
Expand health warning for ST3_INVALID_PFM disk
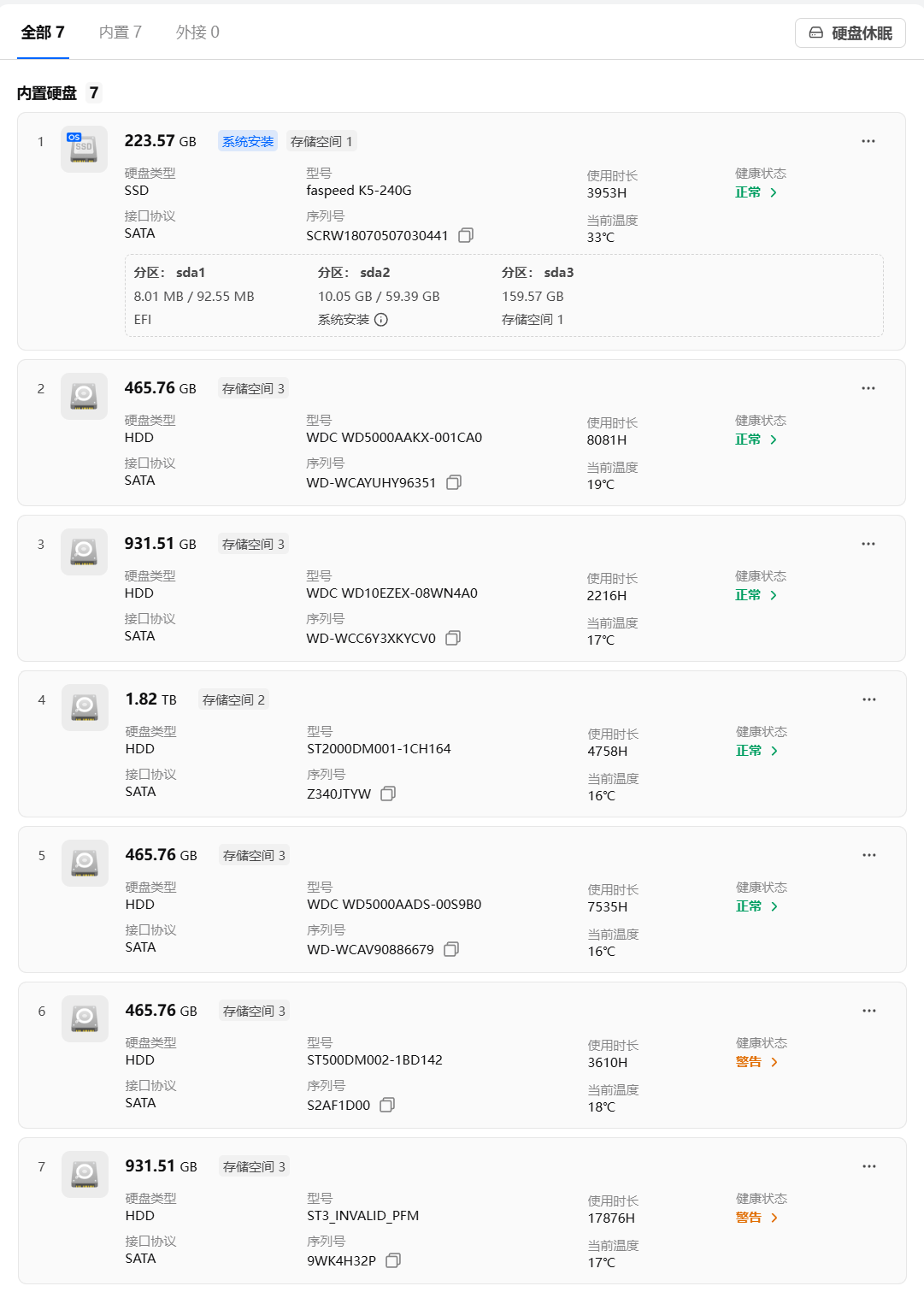757,1218
